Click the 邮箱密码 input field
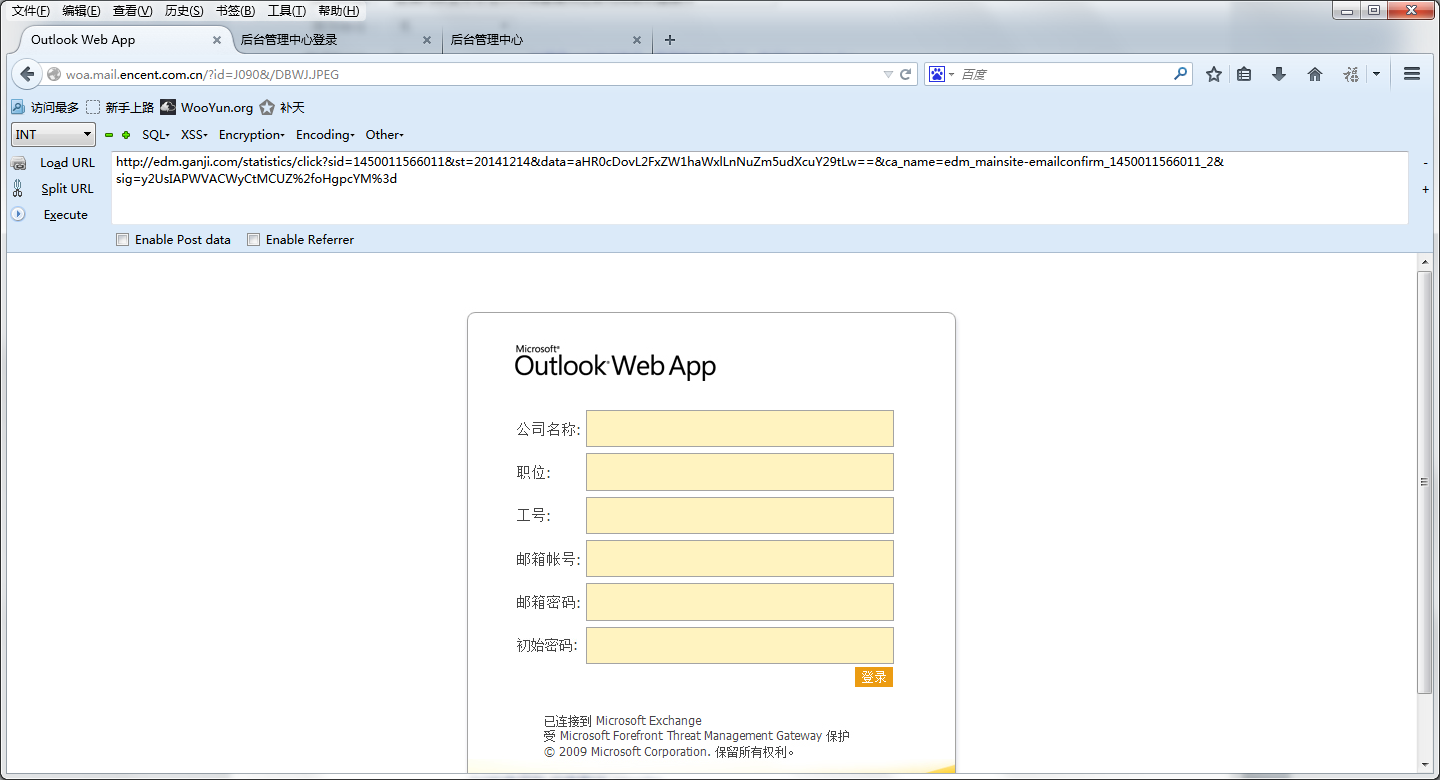This screenshot has height=780, width=1440. pyautogui.click(x=740, y=602)
